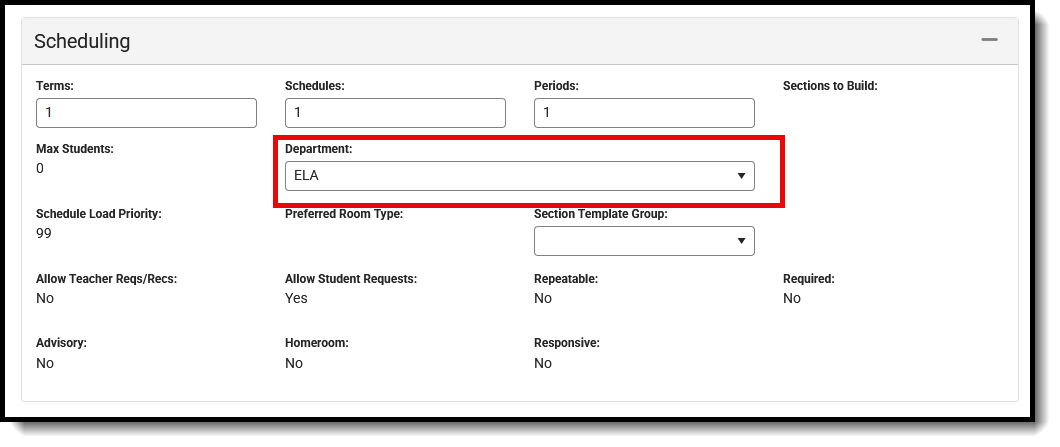Click the Advisory label

click(x=61, y=343)
